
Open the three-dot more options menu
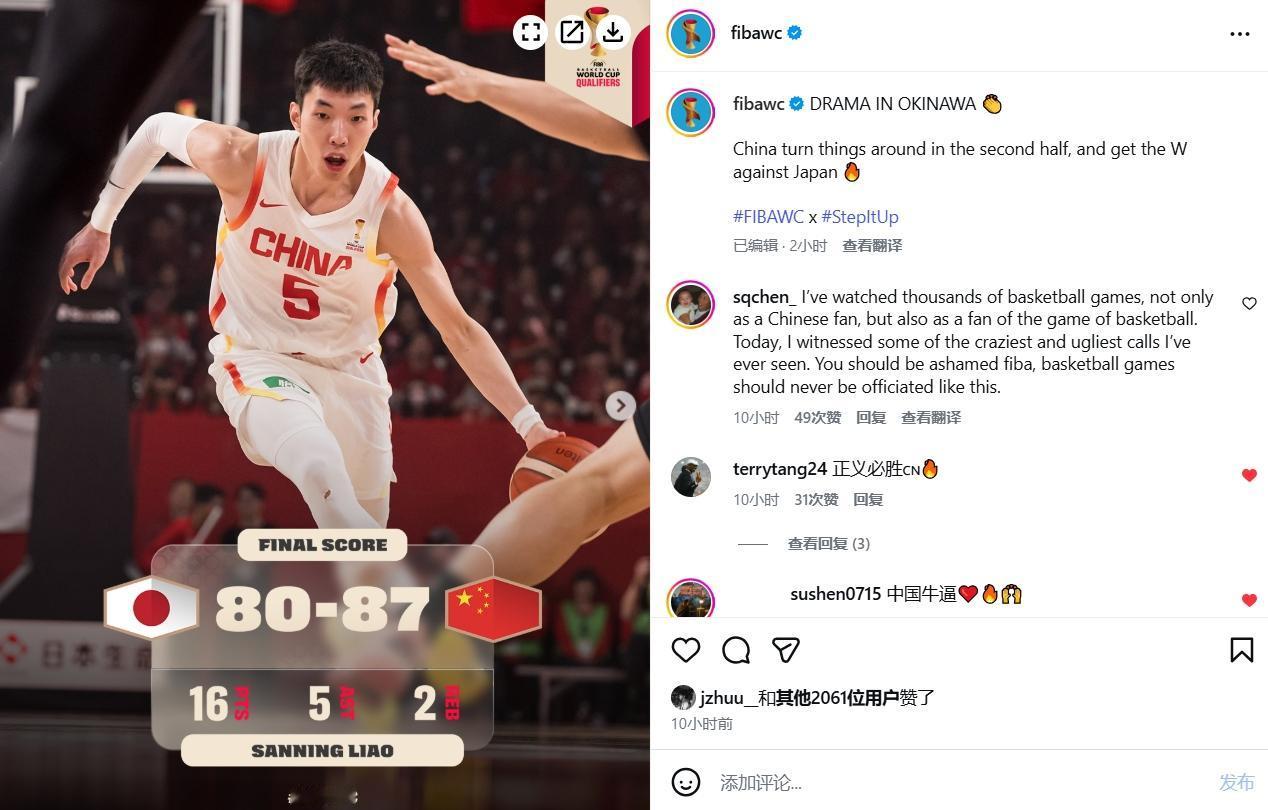pos(1240,34)
